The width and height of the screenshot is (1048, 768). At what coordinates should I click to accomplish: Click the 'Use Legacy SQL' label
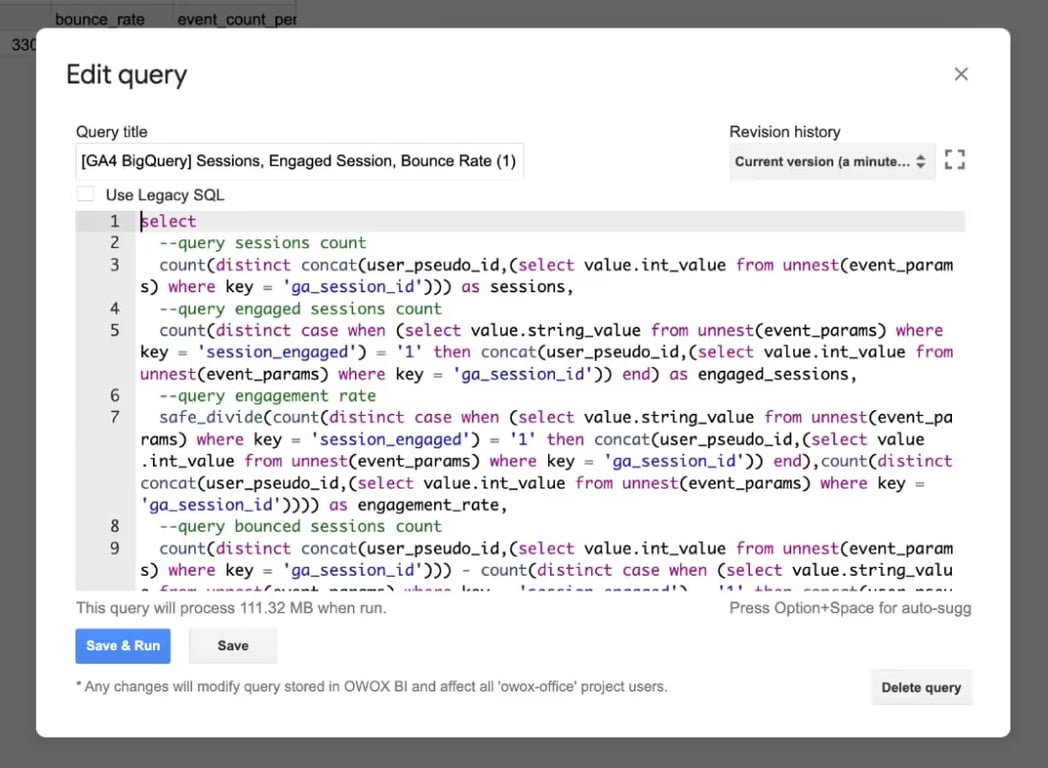165,195
